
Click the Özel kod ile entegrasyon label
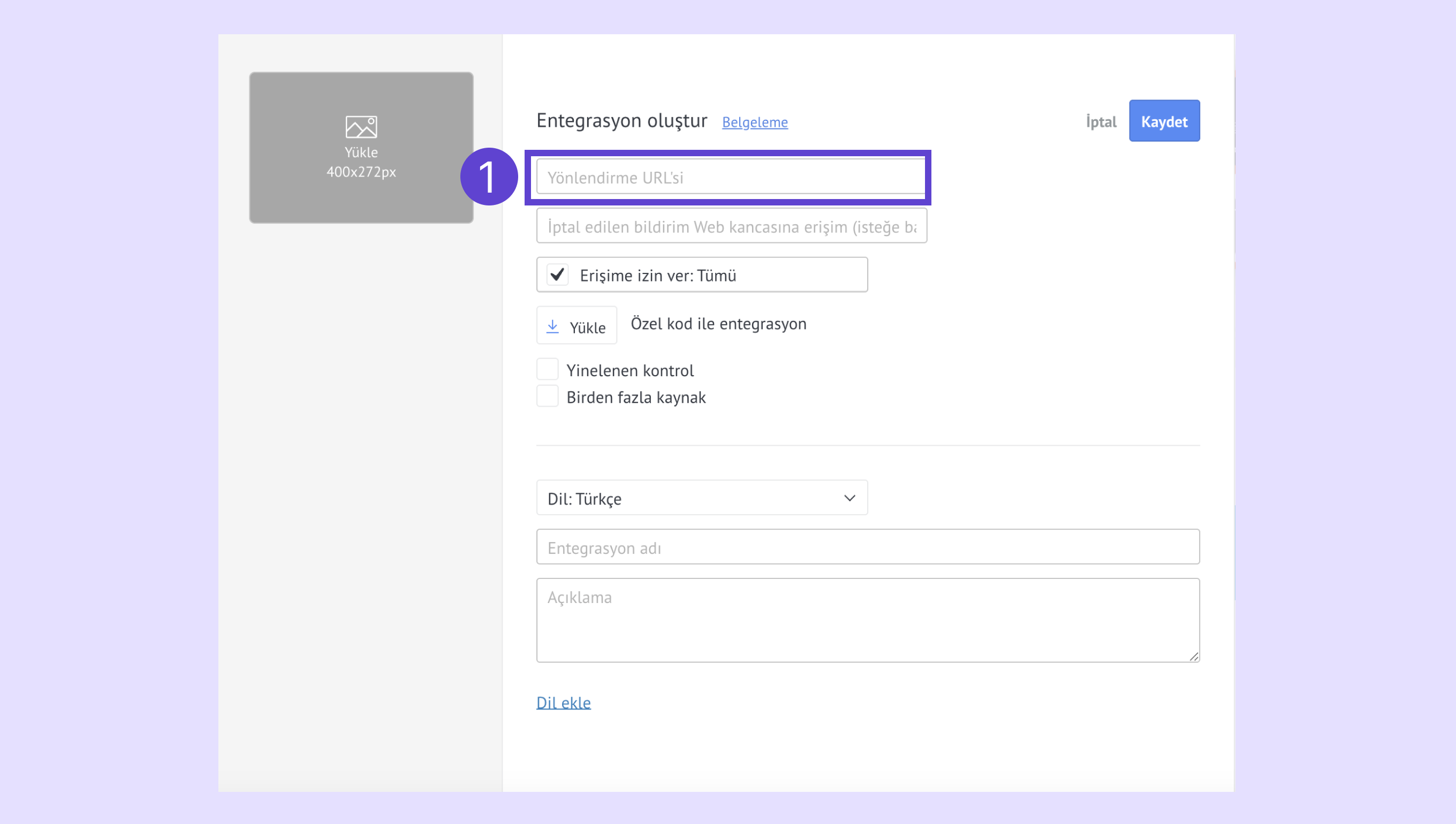pos(718,324)
